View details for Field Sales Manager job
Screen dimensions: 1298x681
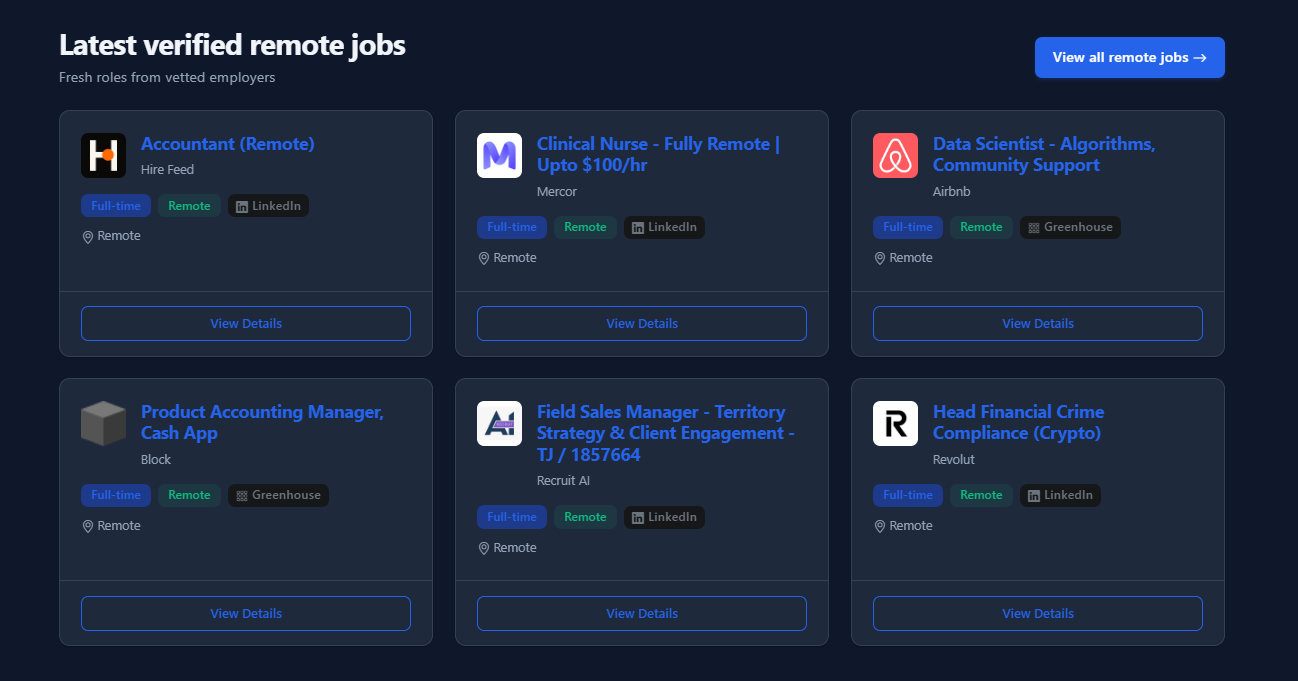tap(642, 613)
